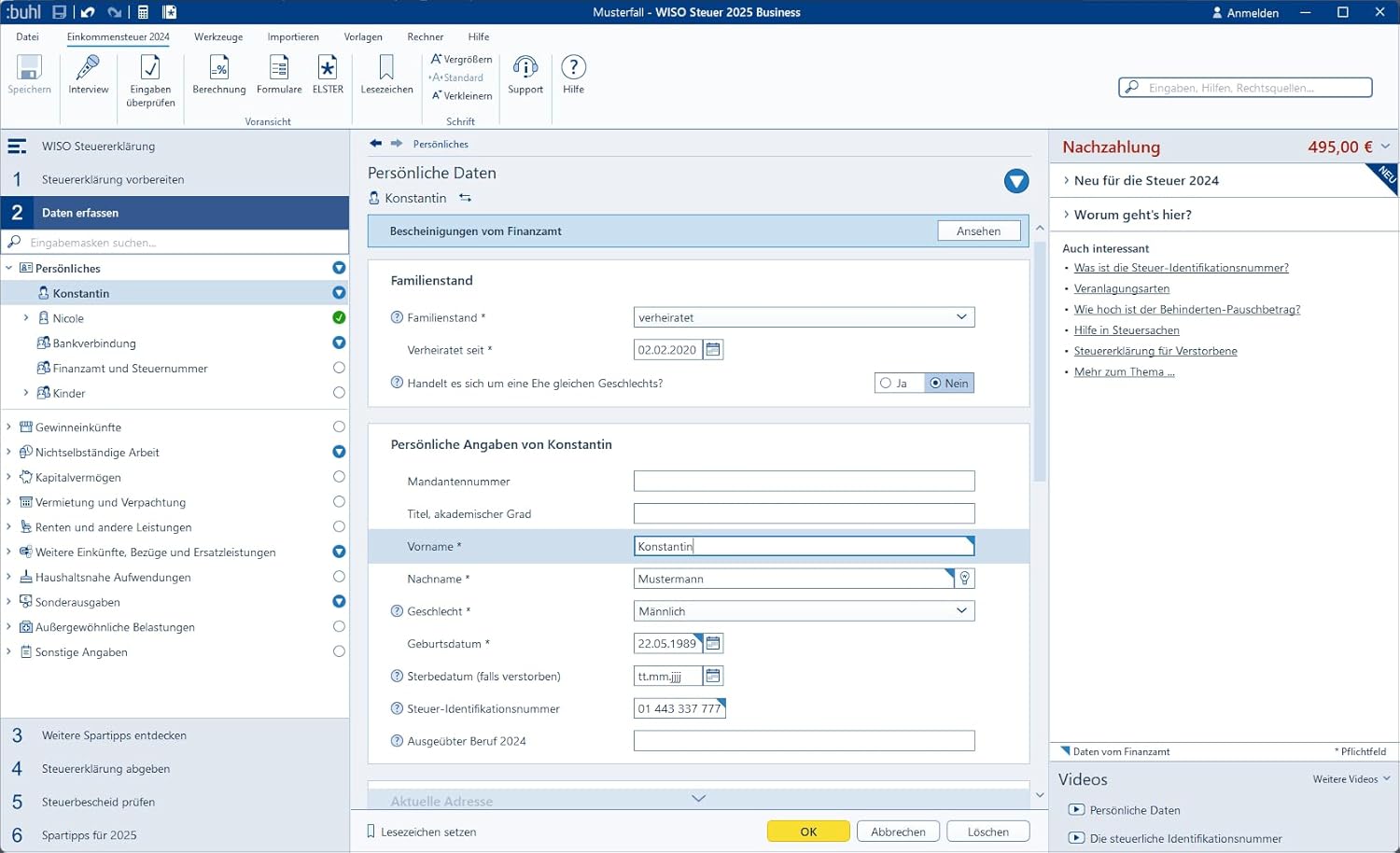Click the Speichern toolbar icon
The width and height of the screenshot is (1400, 853).
coord(29,75)
